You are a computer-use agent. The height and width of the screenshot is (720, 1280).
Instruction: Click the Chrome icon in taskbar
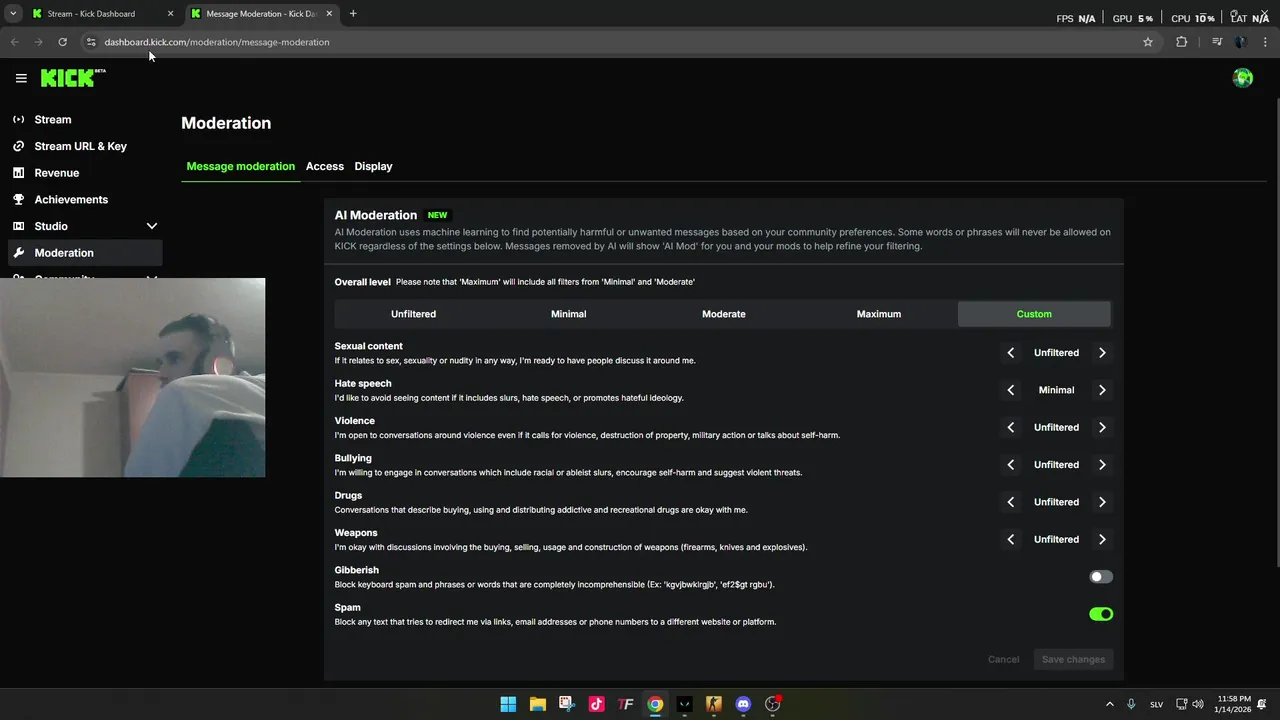pos(655,704)
